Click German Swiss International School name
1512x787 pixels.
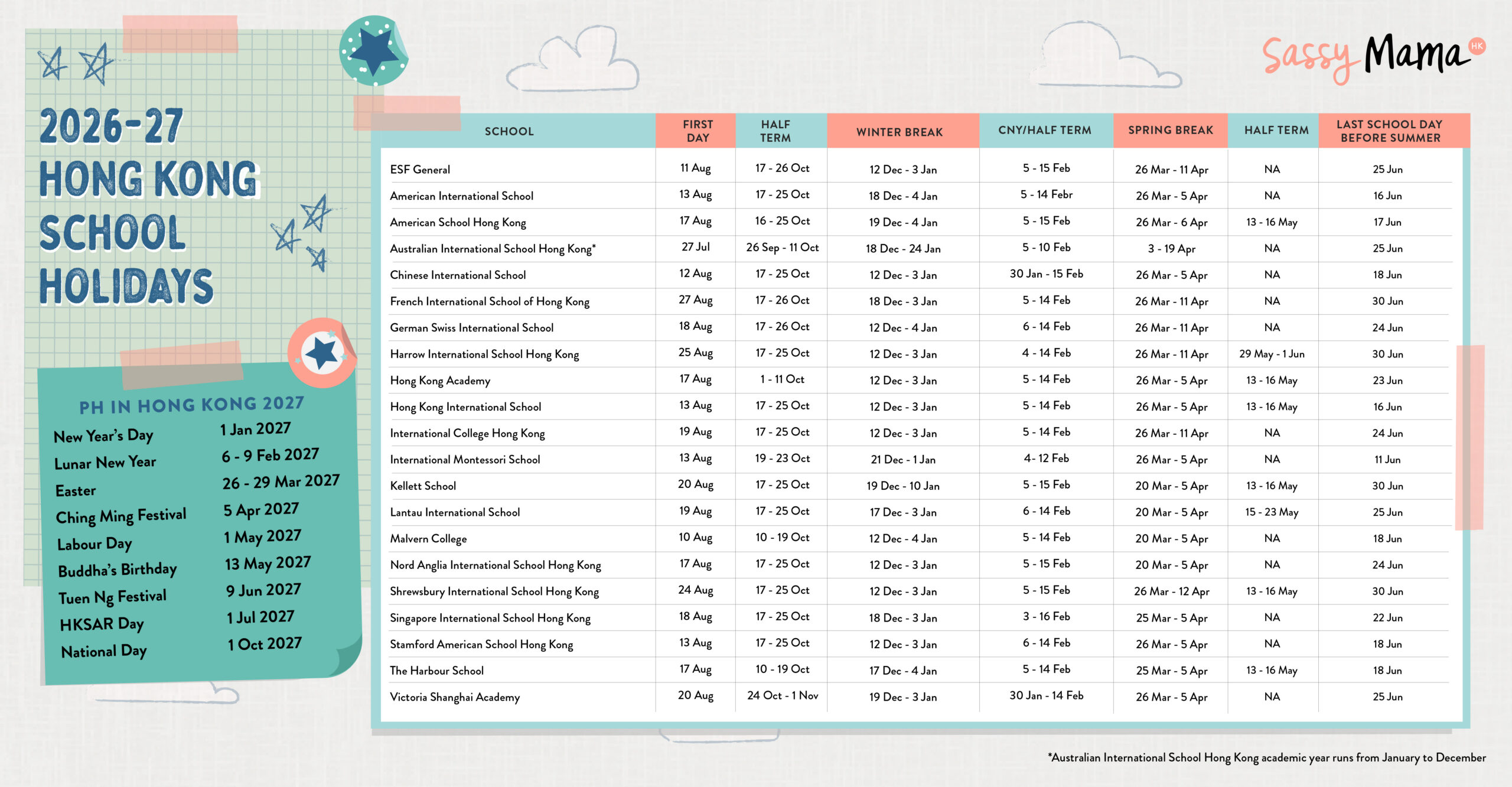click(471, 327)
